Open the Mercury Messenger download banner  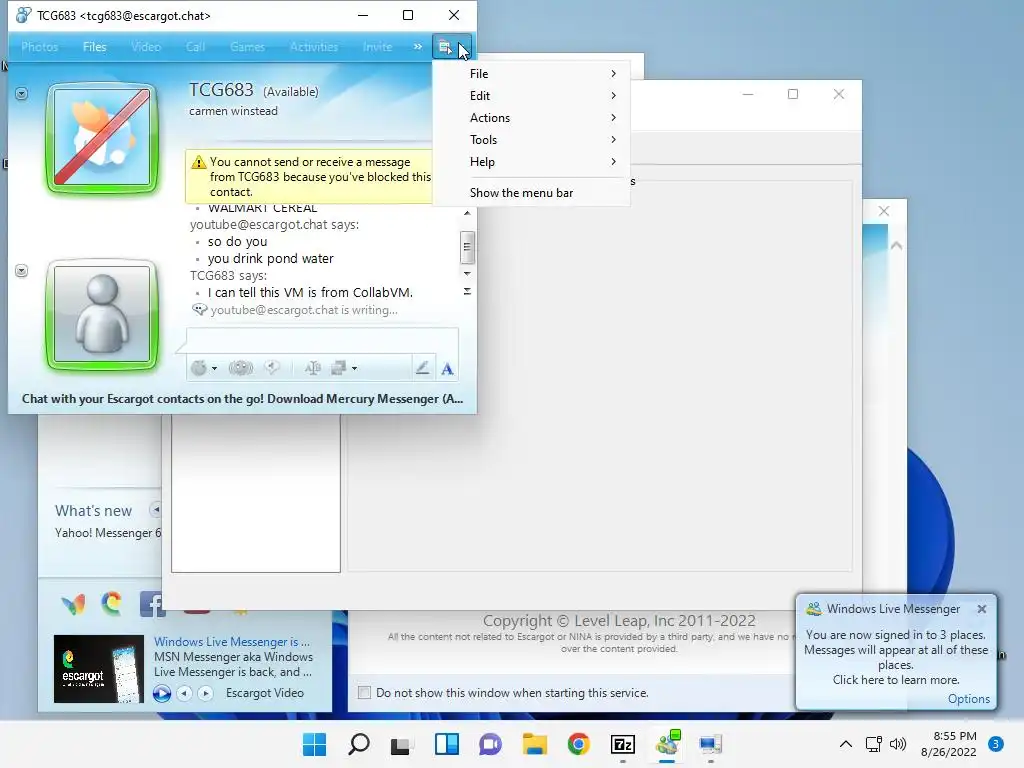click(x=242, y=399)
